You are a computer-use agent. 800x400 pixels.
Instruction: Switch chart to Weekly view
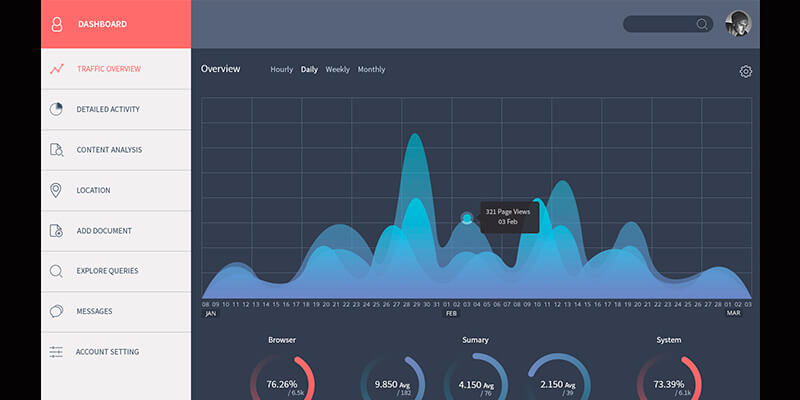[338, 69]
